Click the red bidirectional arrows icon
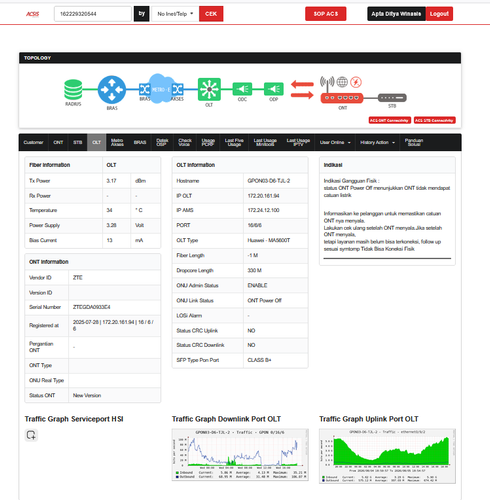490x500 pixels. [302, 90]
